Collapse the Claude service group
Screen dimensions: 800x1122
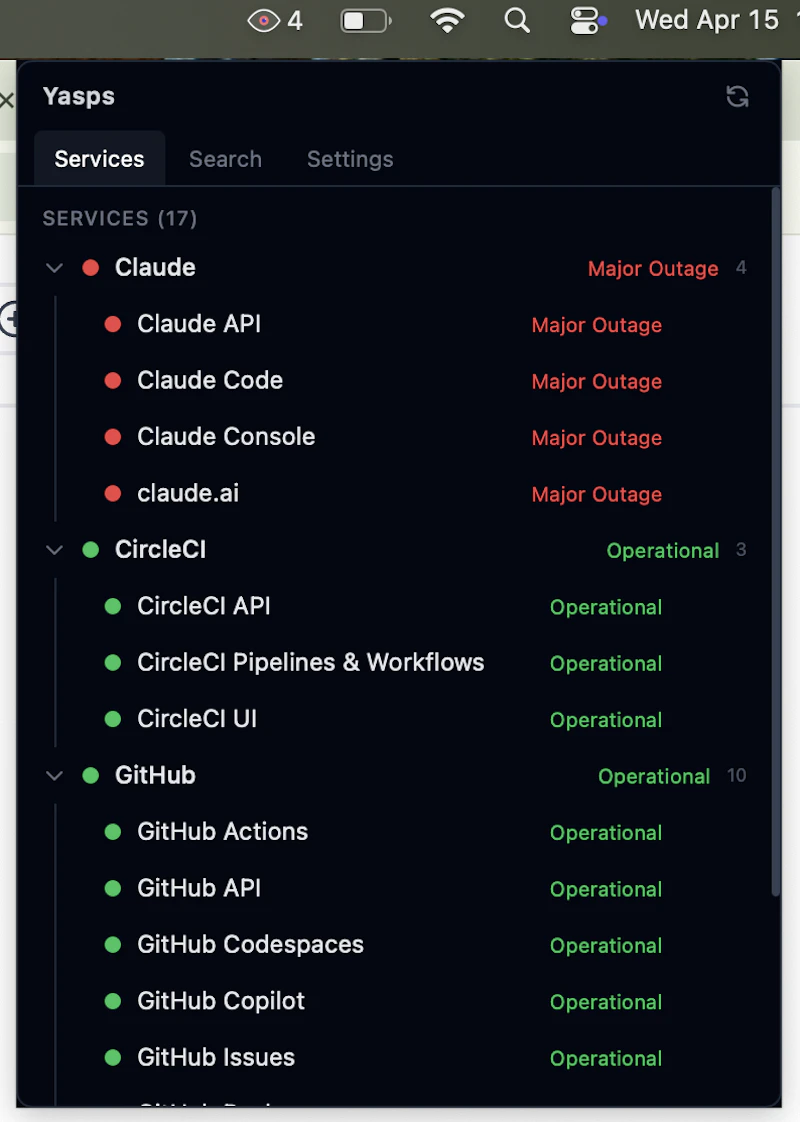(54, 267)
